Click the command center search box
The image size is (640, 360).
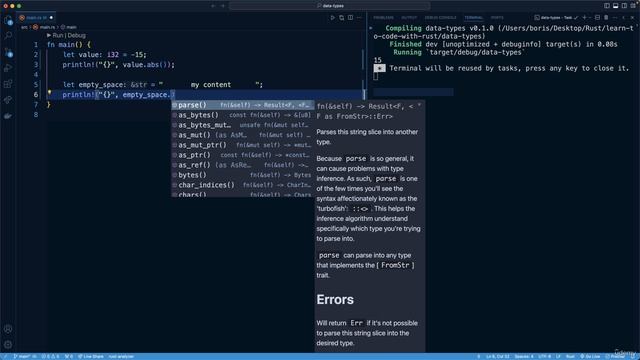click(x=329, y=6)
